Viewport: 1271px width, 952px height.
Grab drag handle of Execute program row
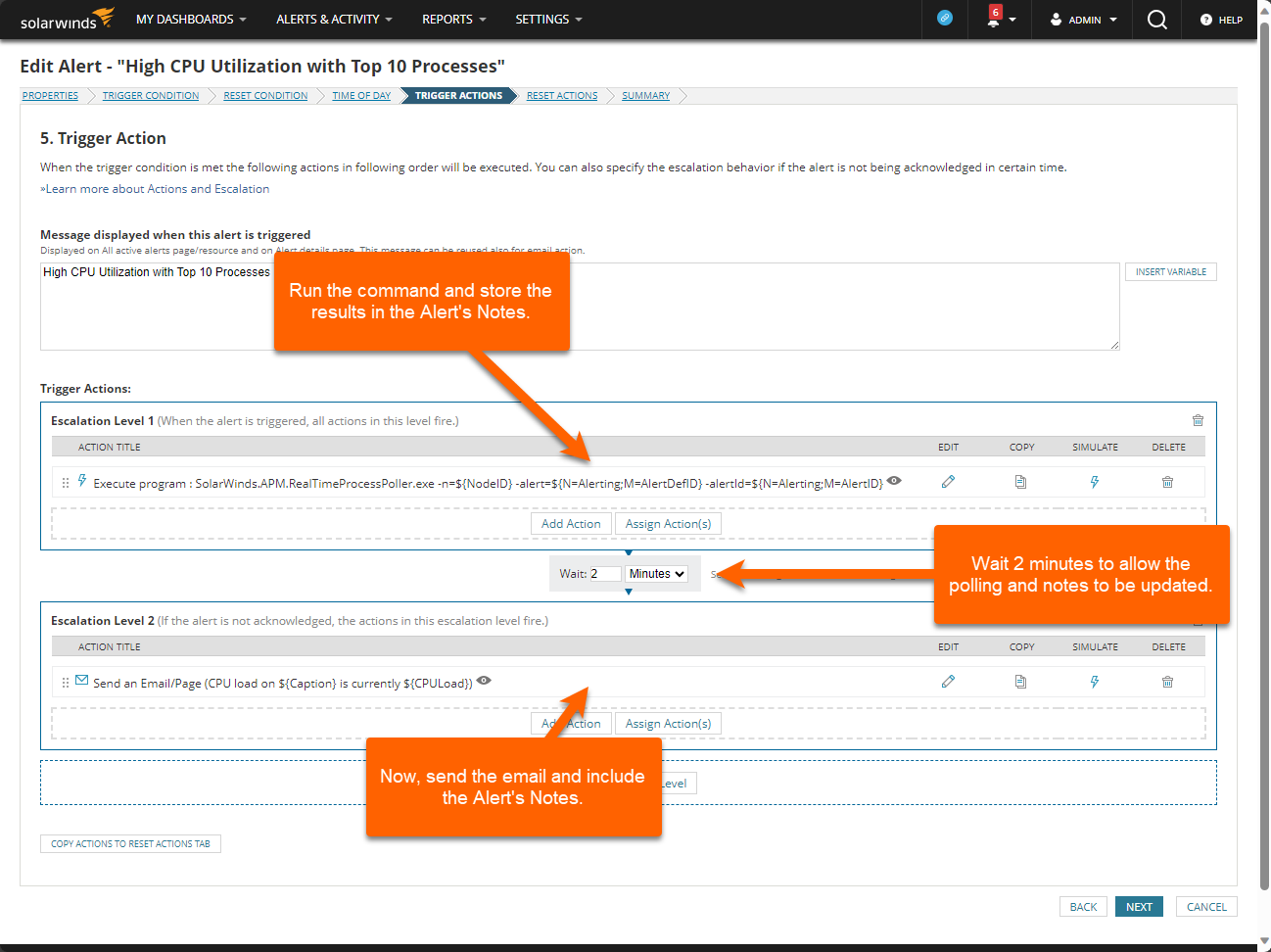point(66,483)
